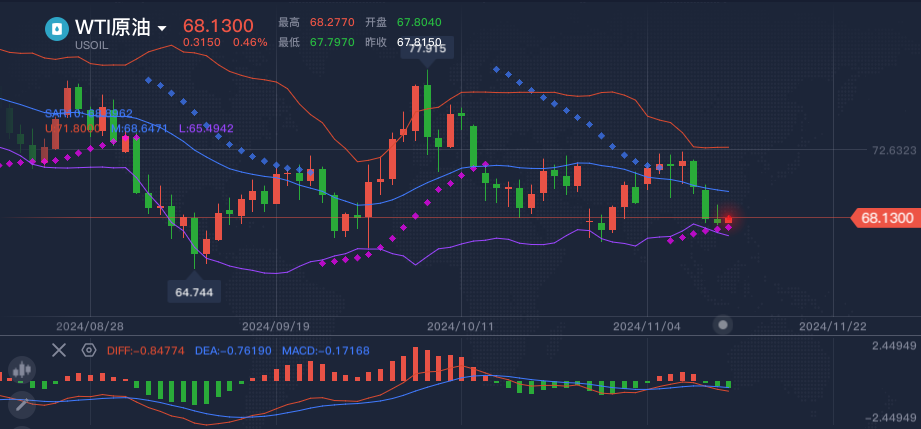Click the -2.44949 MACD axis label

point(891,418)
